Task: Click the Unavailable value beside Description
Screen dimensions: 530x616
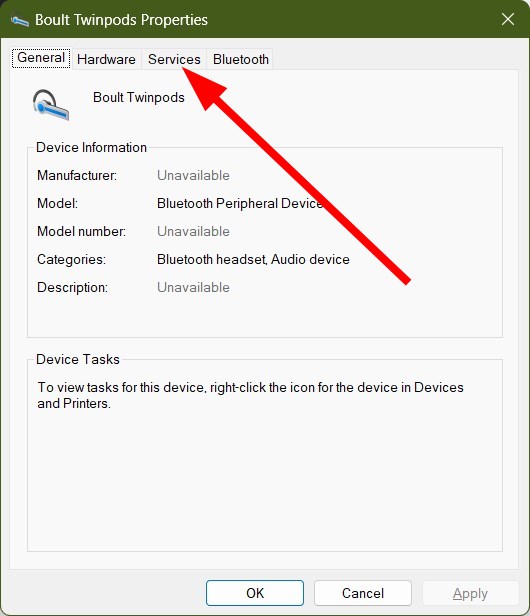Action: (193, 288)
